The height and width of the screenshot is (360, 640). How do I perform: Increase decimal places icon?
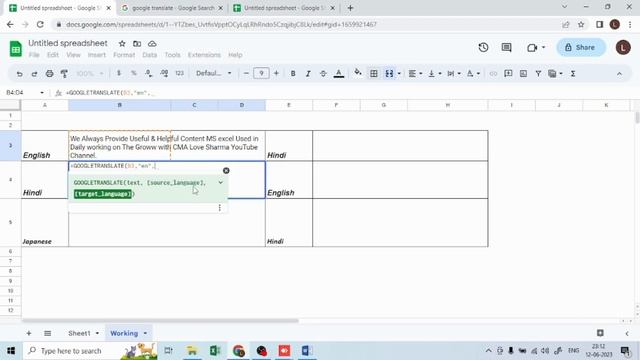[164, 73]
